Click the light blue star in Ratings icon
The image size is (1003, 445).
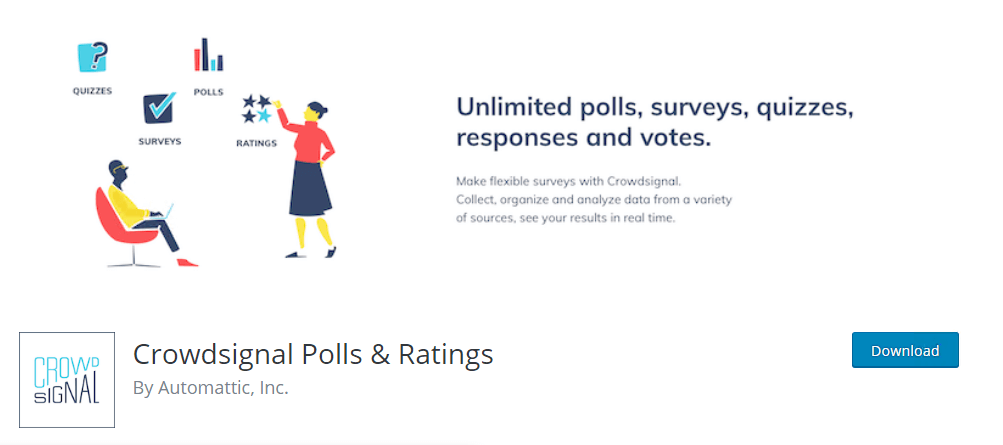(264, 116)
